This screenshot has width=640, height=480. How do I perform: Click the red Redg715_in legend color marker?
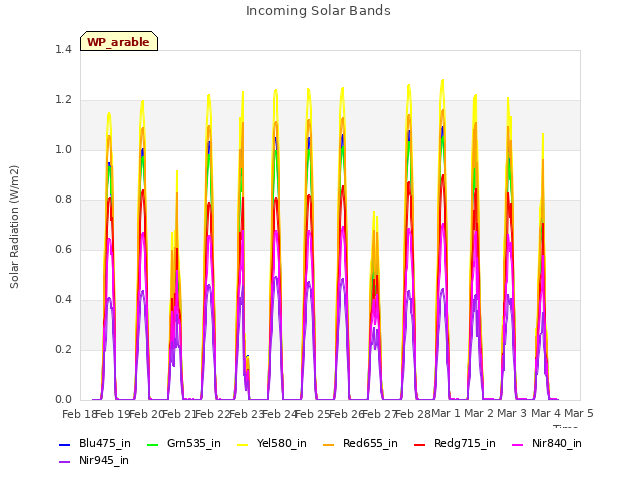point(420,444)
